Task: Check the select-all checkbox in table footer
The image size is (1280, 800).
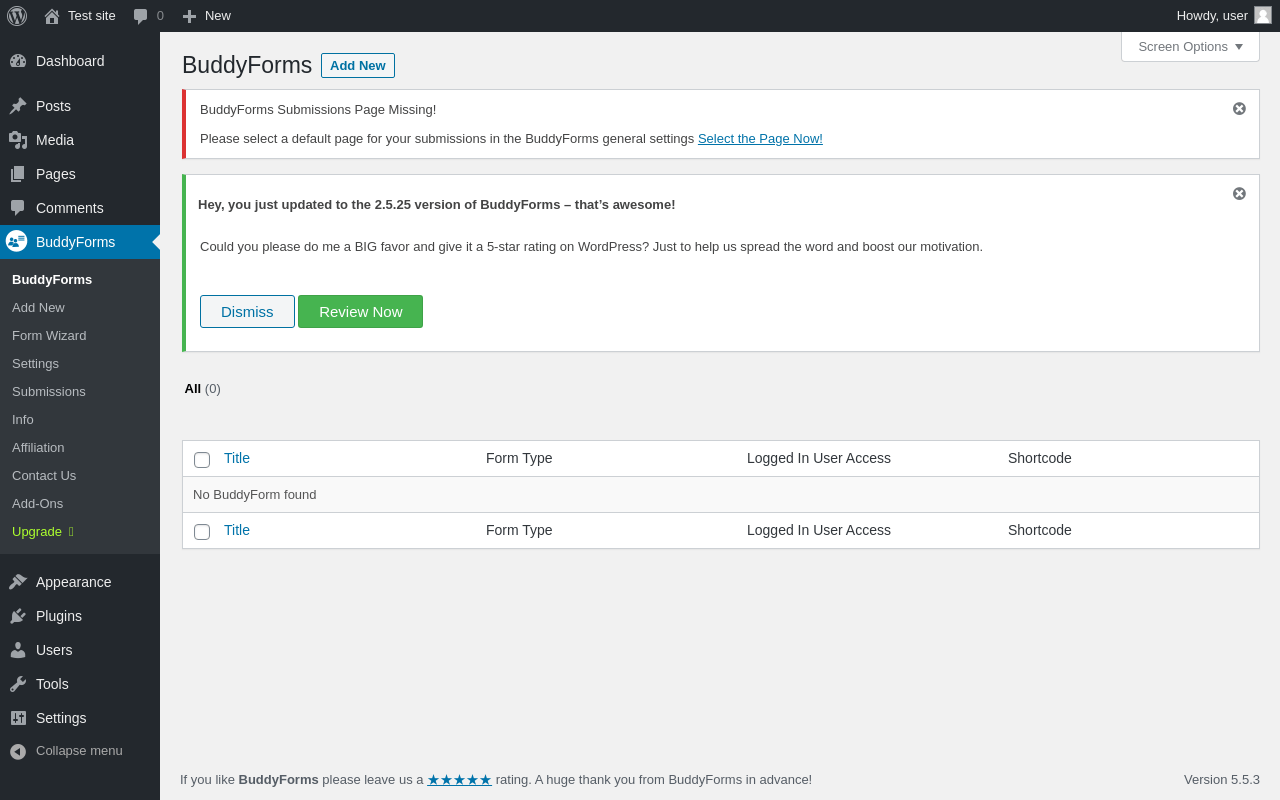Action: pos(202,532)
